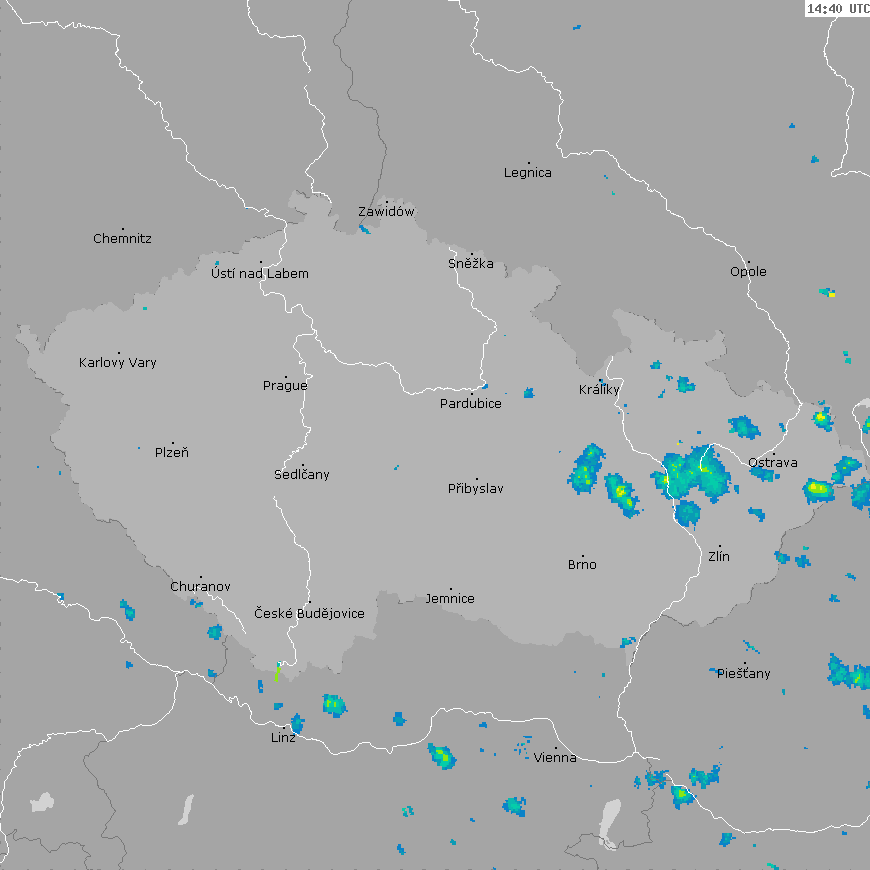The height and width of the screenshot is (870, 870).
Task: Select the Piešťany map label
Action: [x=744, y=674]
